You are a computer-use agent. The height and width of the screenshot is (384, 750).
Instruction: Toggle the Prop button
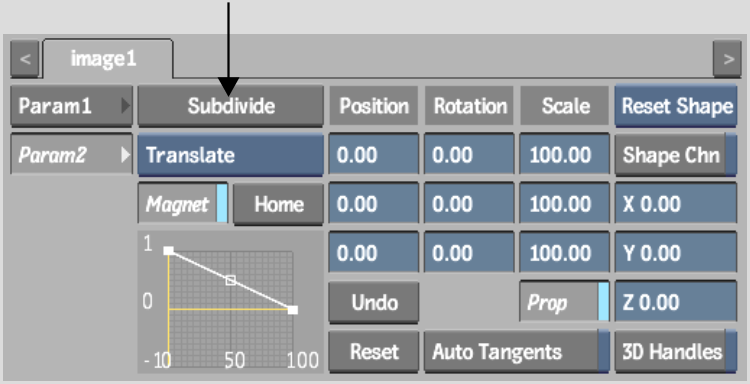click(x=564, y=302)
